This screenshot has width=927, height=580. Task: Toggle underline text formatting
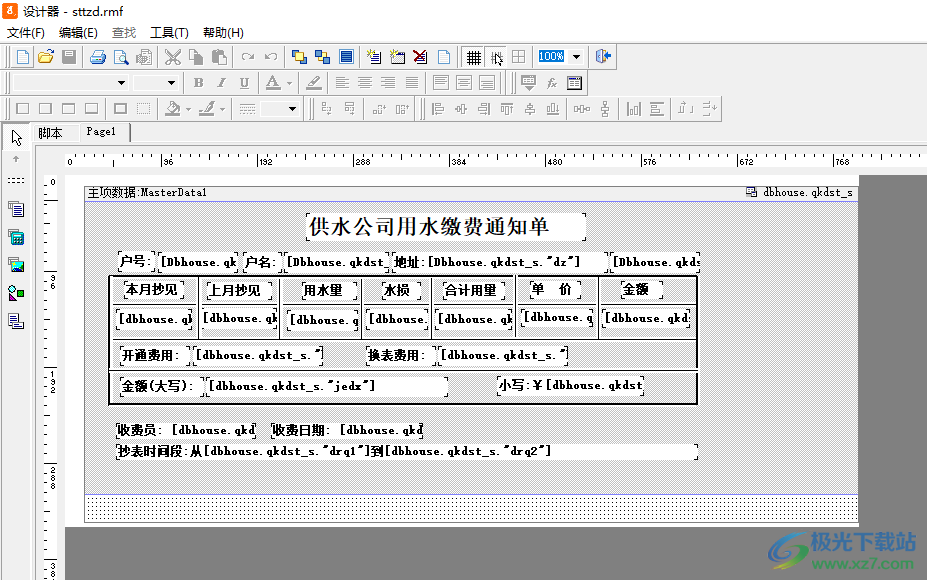(242, 83)
